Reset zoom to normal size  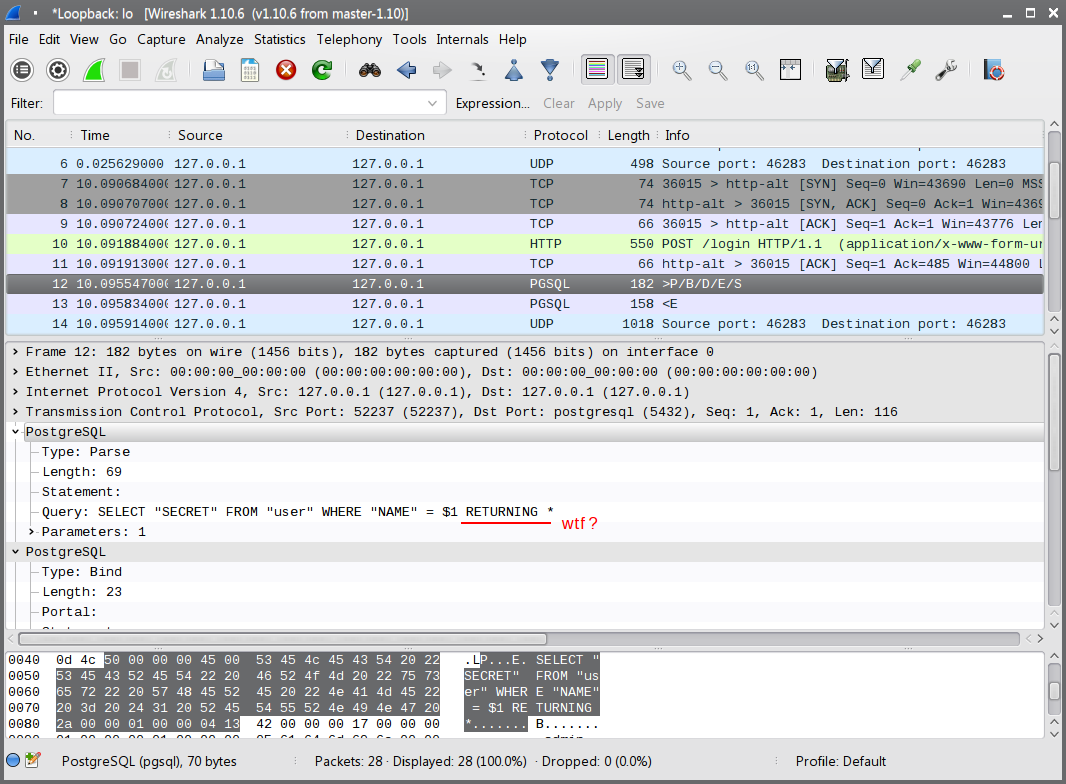754,69
